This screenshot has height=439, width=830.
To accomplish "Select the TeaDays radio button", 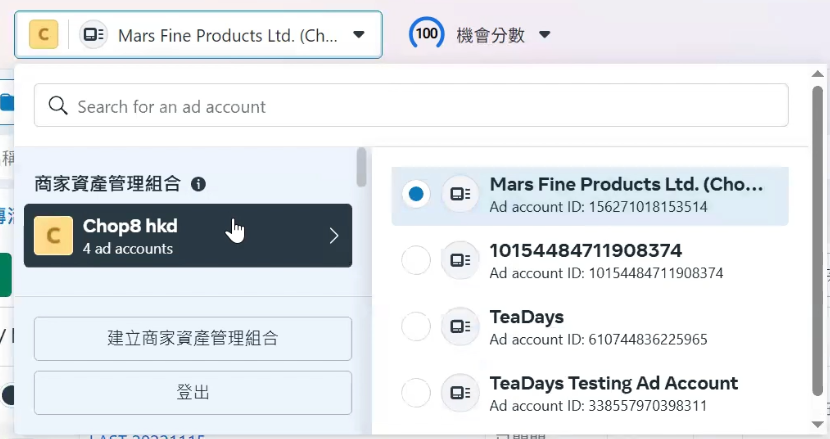I will click(416, 327).
